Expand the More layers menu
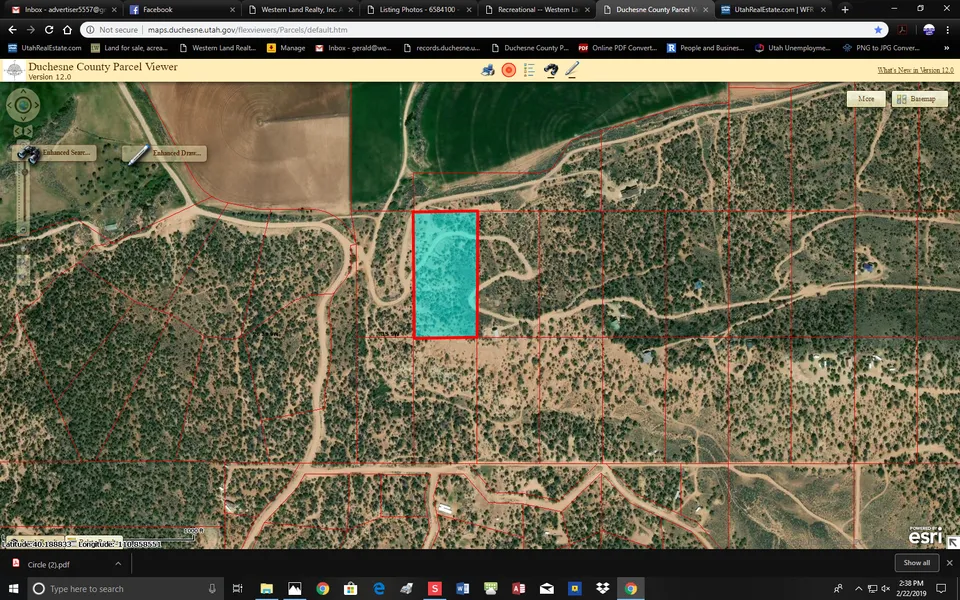960x600 pixels. coord(866,99)
